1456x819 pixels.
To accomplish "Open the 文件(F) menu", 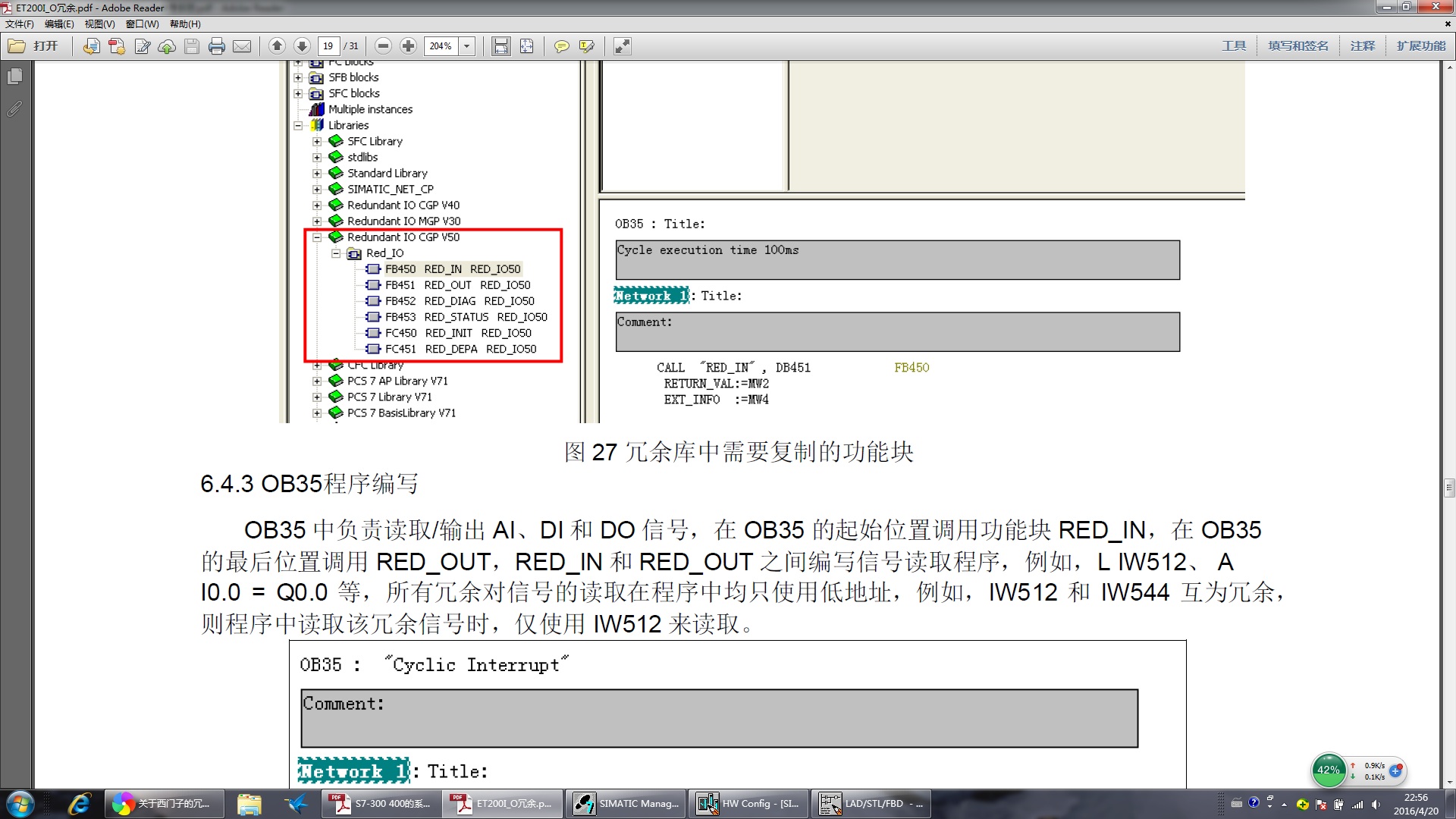I will (20, 24).
